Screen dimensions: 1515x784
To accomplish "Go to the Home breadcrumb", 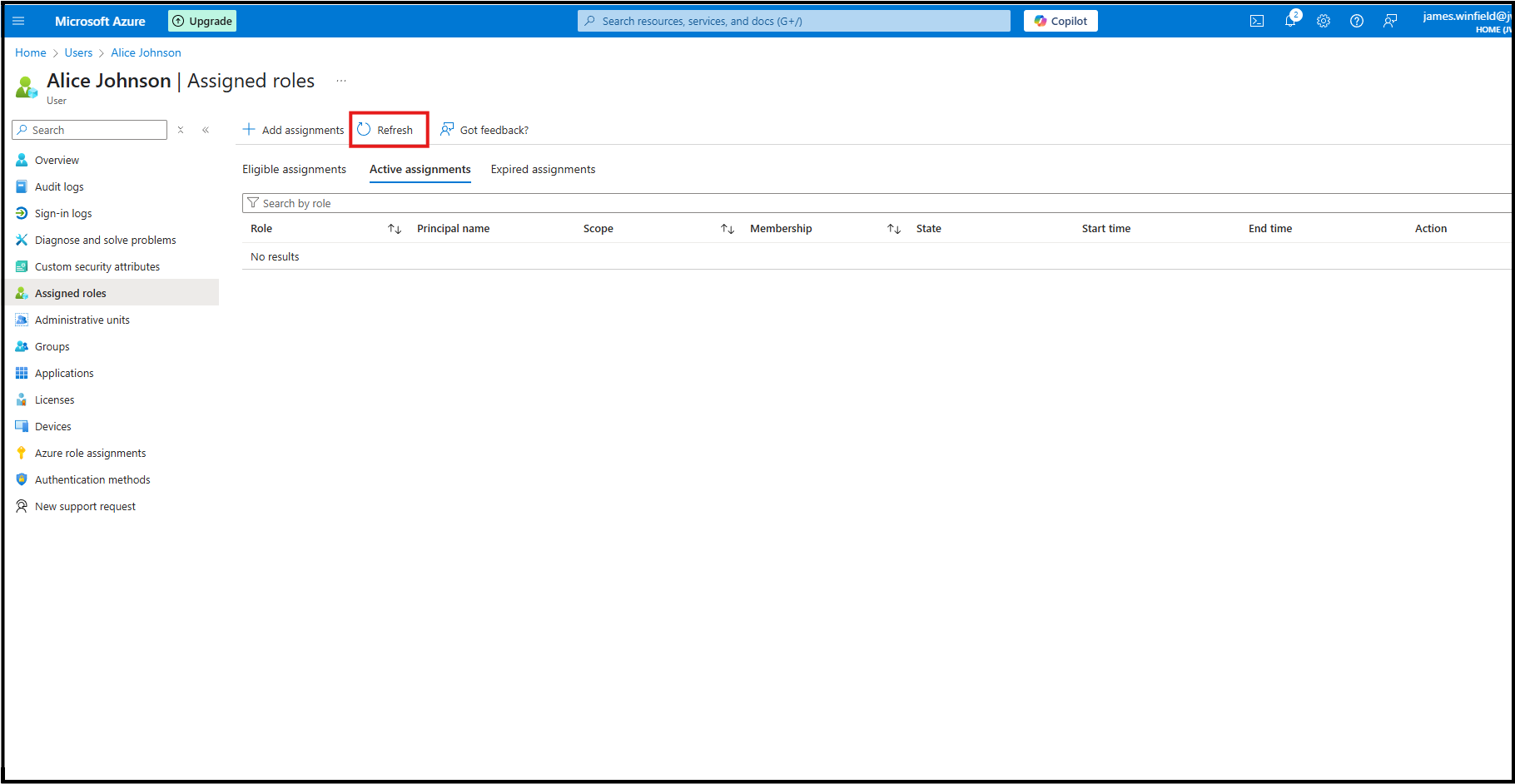I will 31,52.
